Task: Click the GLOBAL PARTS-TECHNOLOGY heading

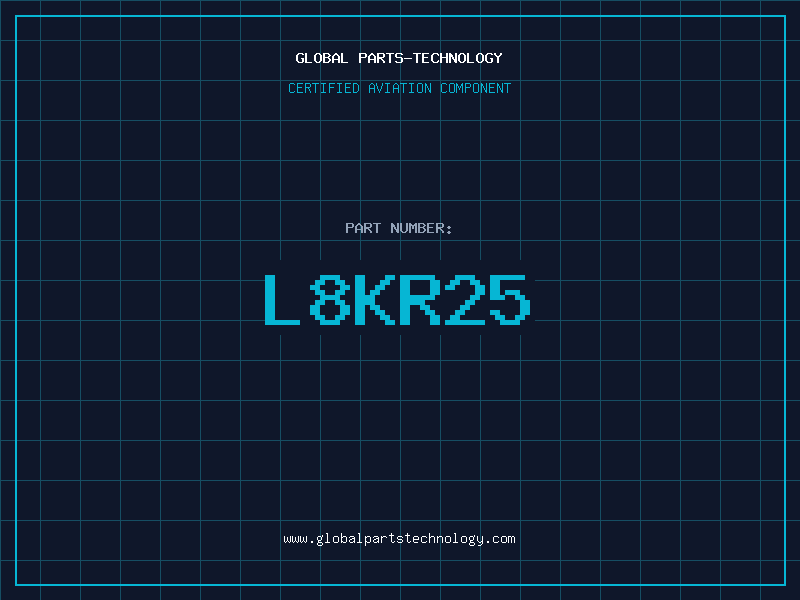Action: pos(399,58)
